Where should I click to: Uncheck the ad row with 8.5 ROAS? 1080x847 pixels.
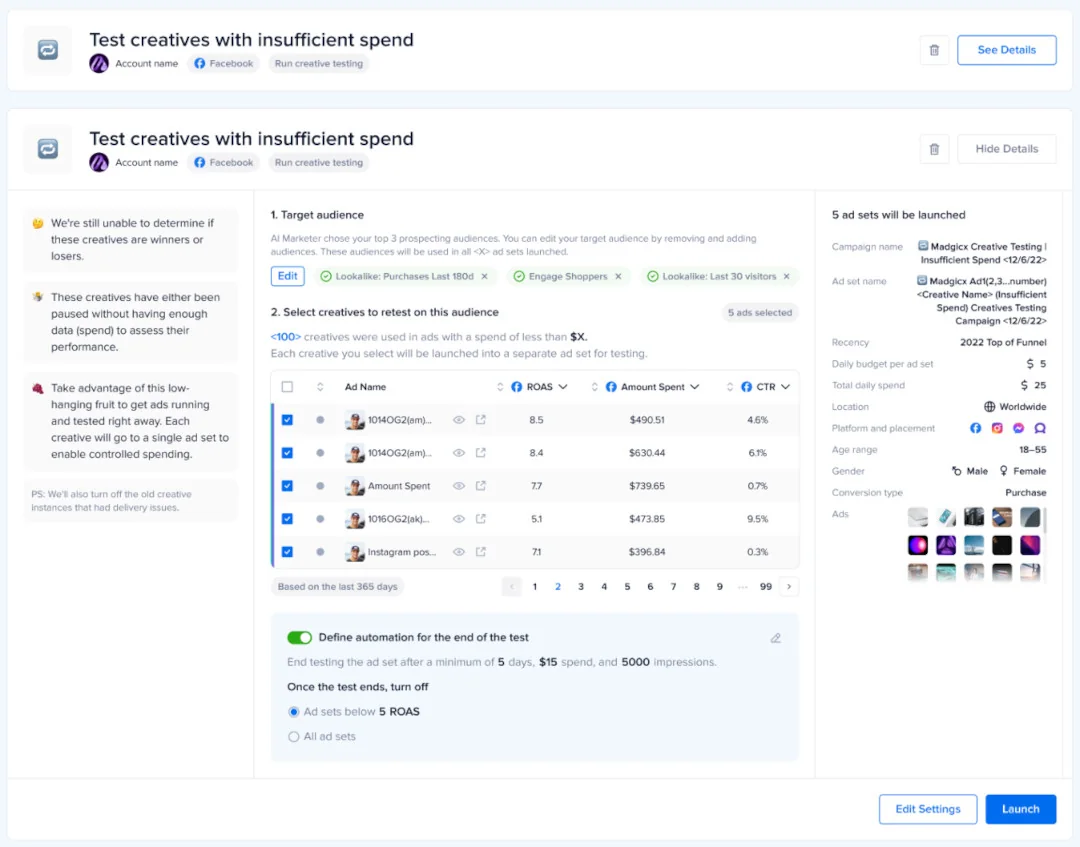click(287, 419)
